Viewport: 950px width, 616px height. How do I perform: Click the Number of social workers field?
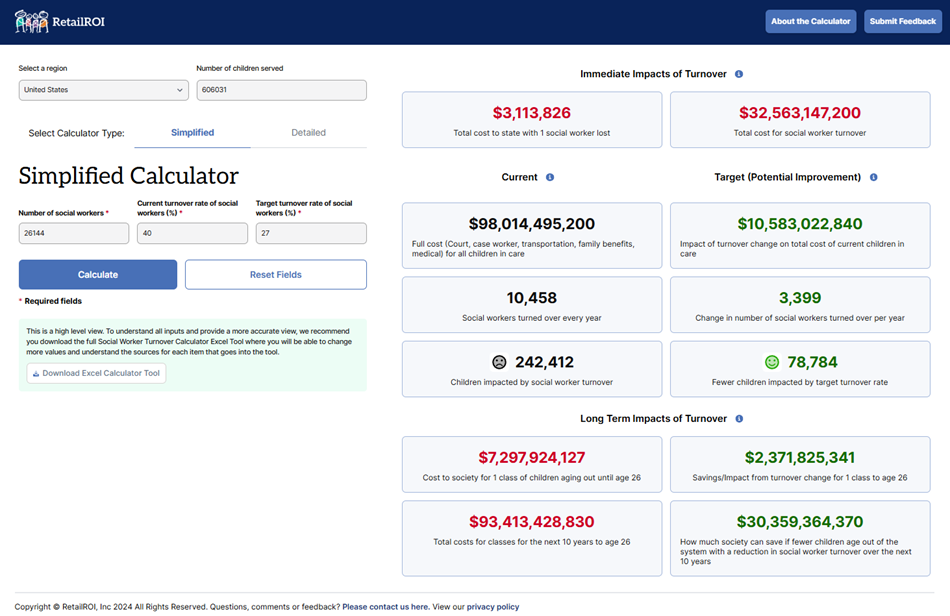click(x=74, y=233)
